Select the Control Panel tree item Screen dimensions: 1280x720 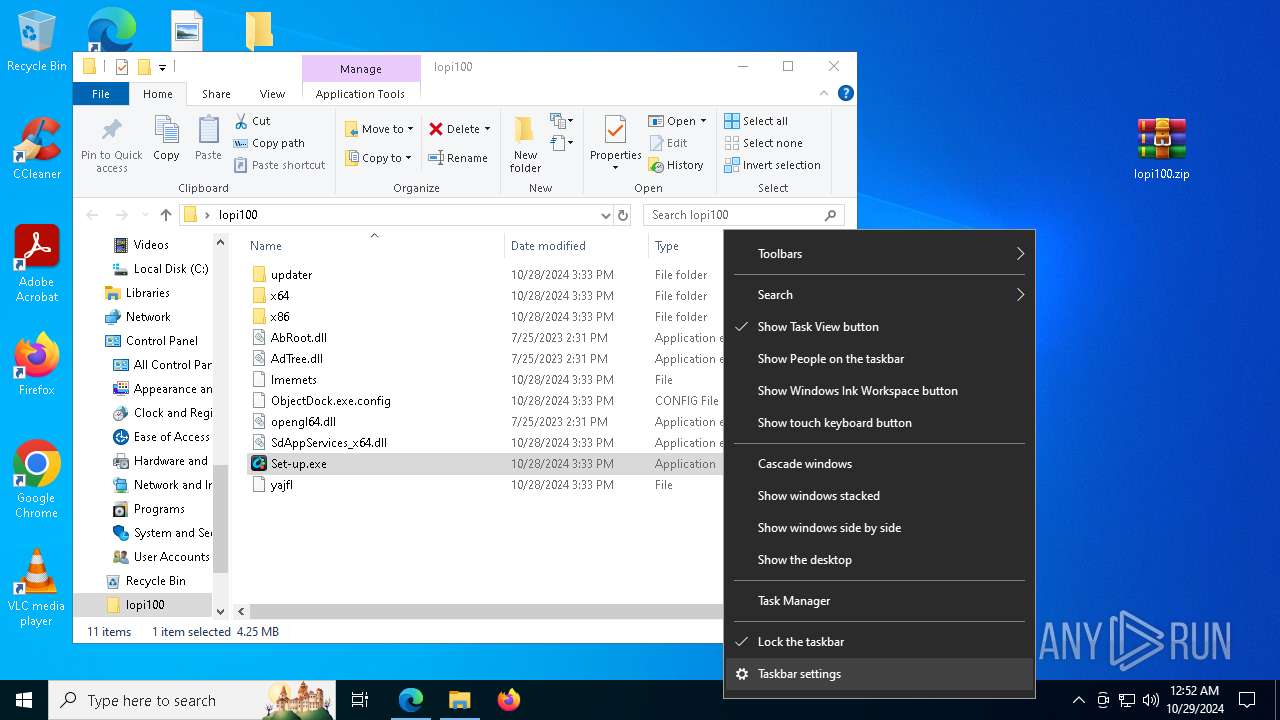click(x=161, y=341)
